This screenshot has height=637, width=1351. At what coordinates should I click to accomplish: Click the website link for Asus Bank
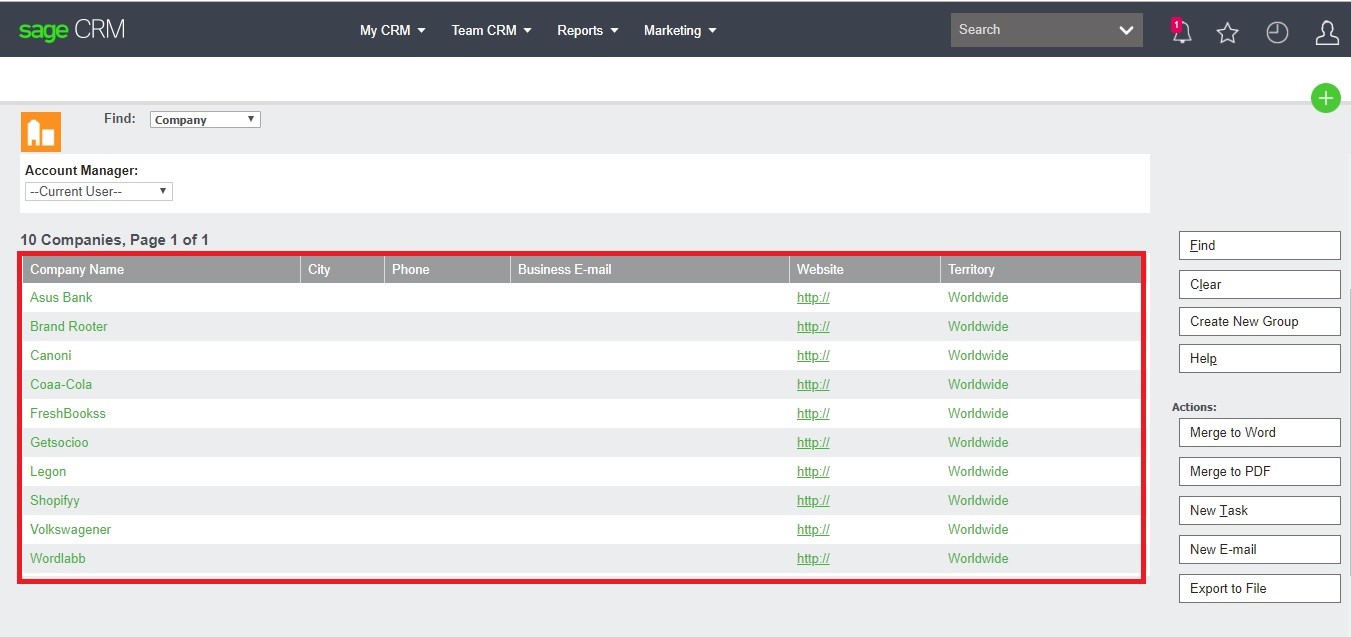point(813,297)
